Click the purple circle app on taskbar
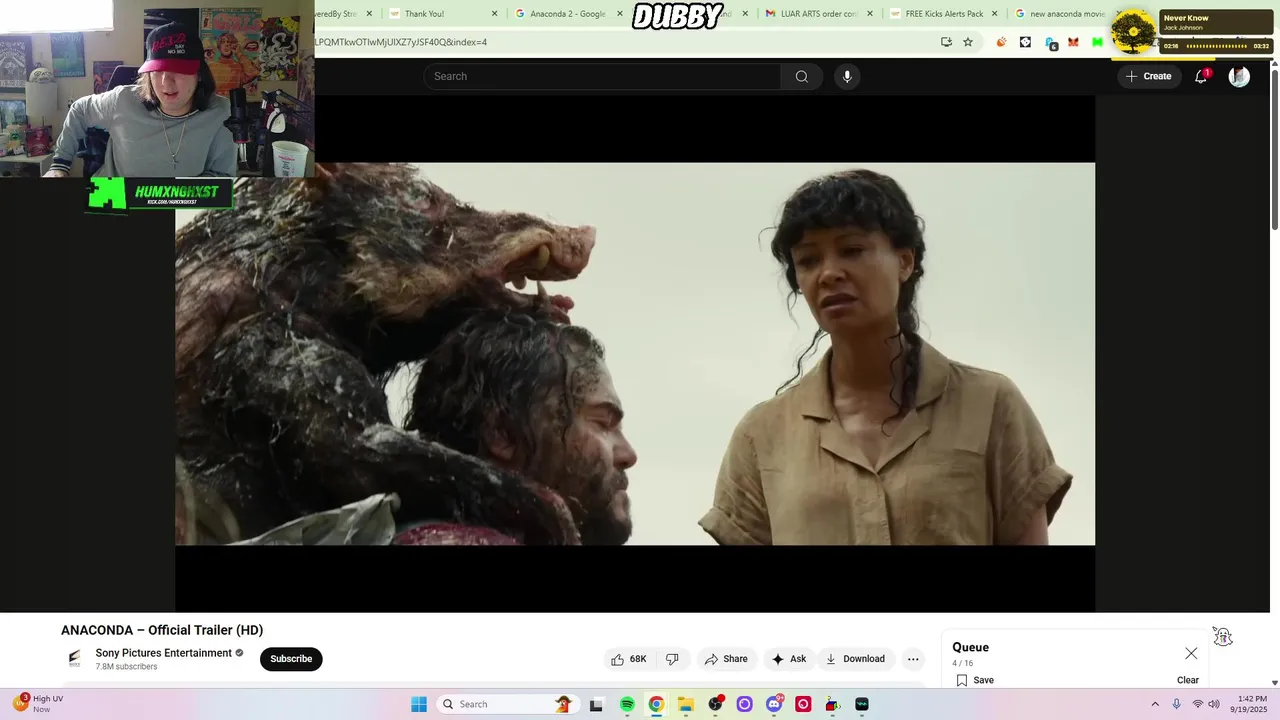The width and height of the screenshot is (1280, 720). coord(744,704)
